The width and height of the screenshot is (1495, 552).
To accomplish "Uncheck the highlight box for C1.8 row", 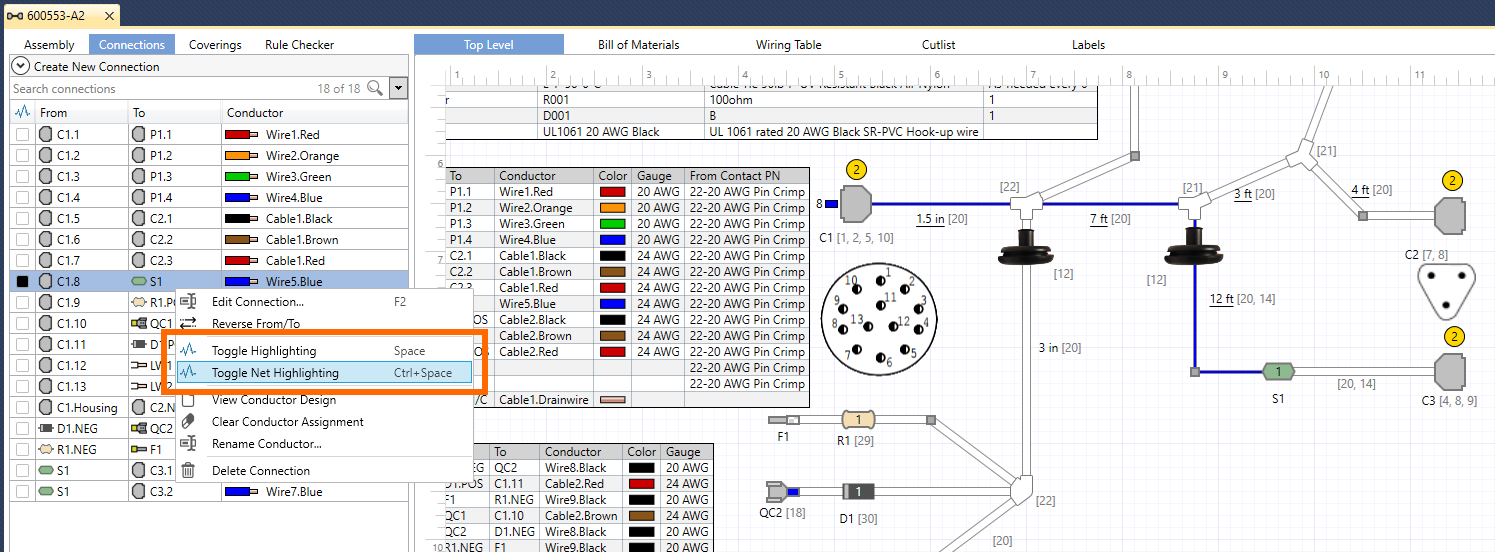I will pyautogui.click(x=22, y=281).
